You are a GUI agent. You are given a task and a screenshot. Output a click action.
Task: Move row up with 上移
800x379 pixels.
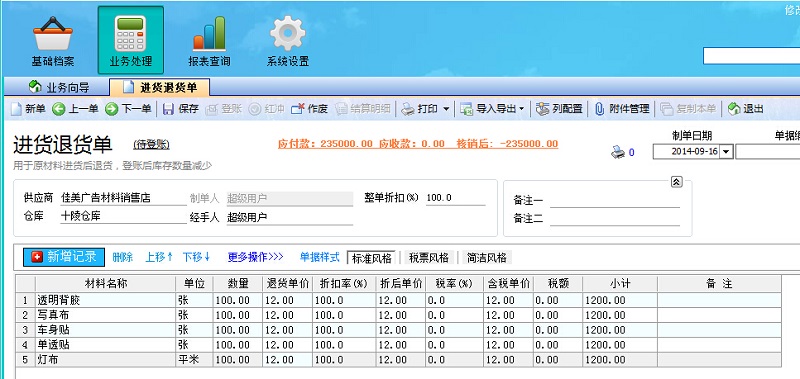point(159,258)
